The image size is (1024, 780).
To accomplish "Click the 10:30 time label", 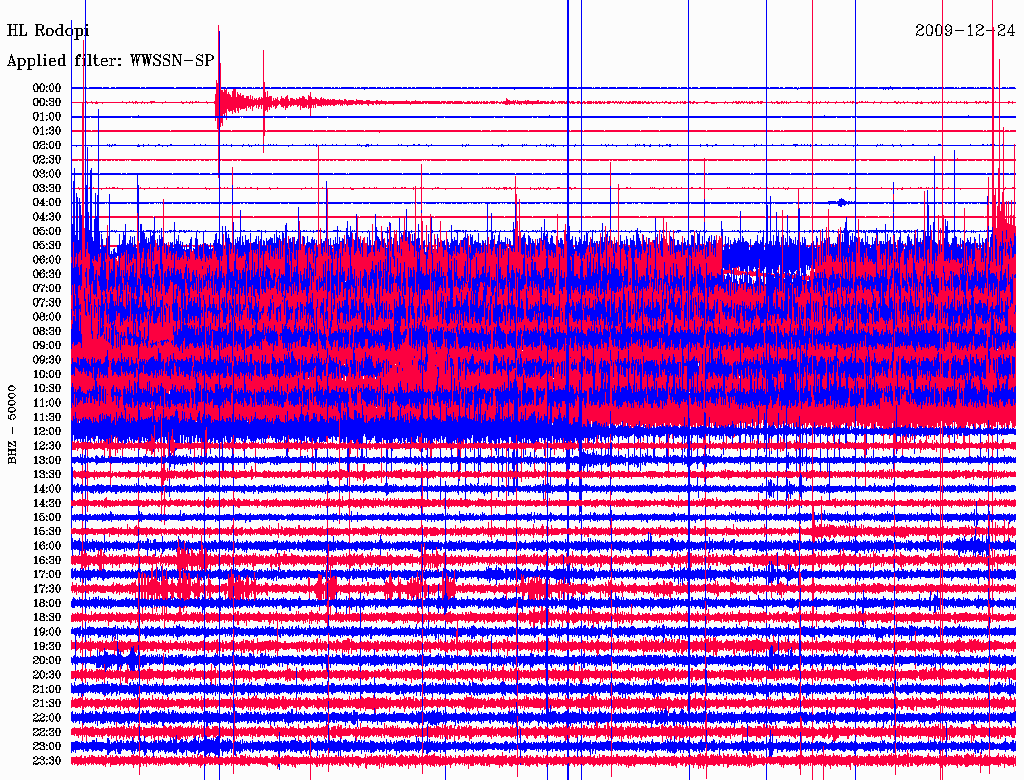I will click(x=47, y=388).
